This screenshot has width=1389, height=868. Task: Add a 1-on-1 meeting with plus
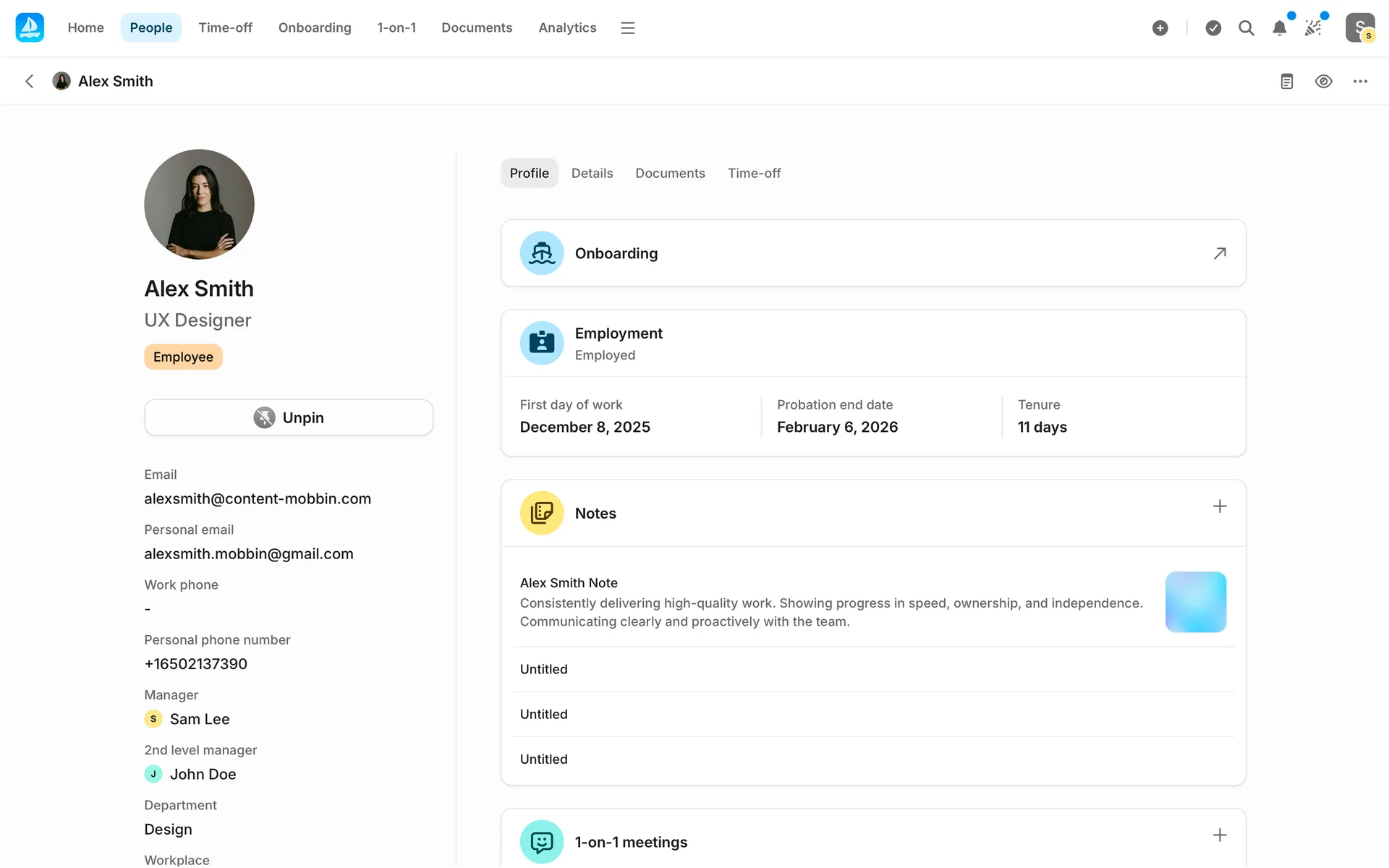pos(1220,835)
